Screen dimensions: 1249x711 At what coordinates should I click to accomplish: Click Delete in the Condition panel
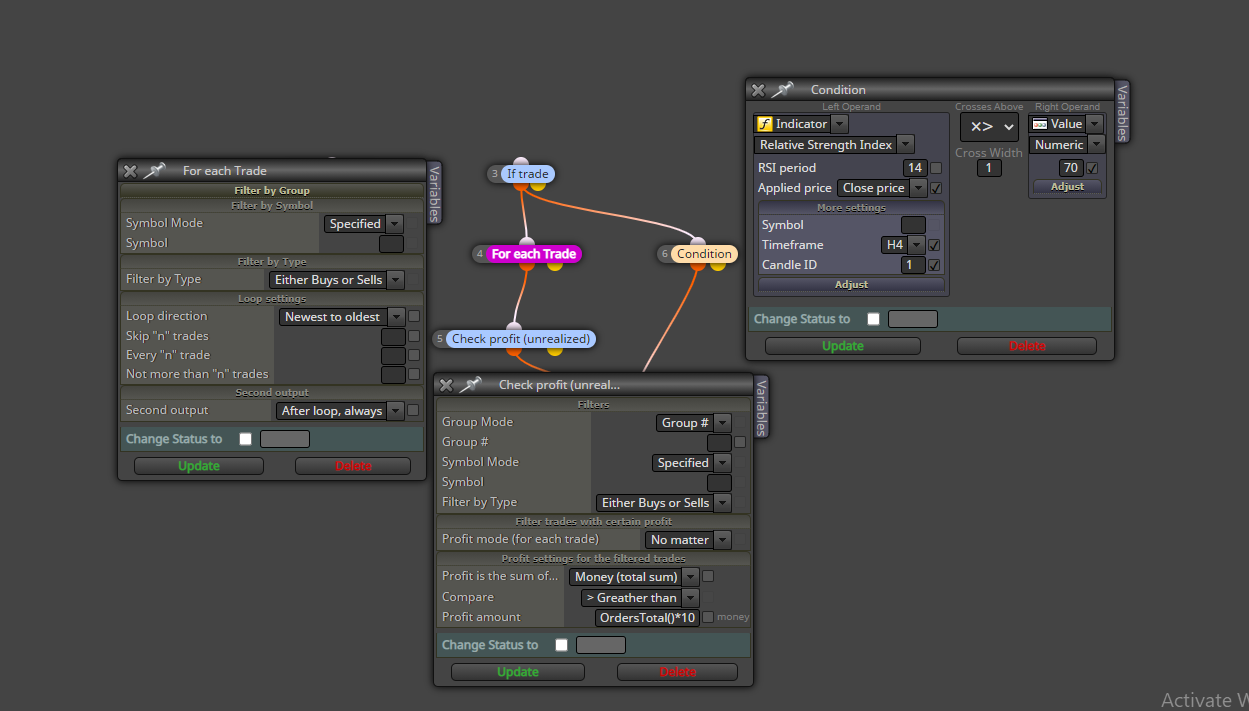point(1027,346)
